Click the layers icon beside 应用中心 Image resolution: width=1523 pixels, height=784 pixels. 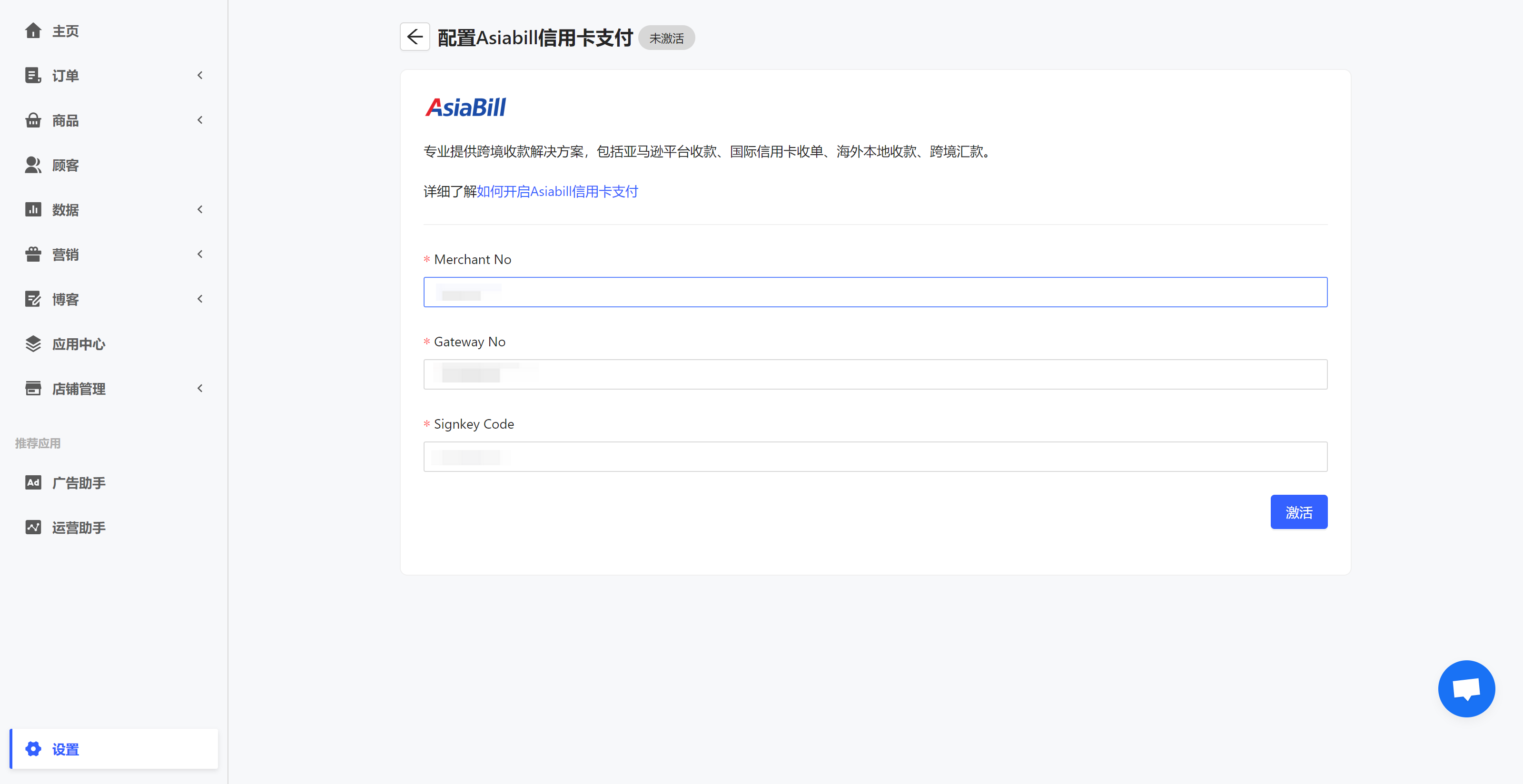point(33,343)
